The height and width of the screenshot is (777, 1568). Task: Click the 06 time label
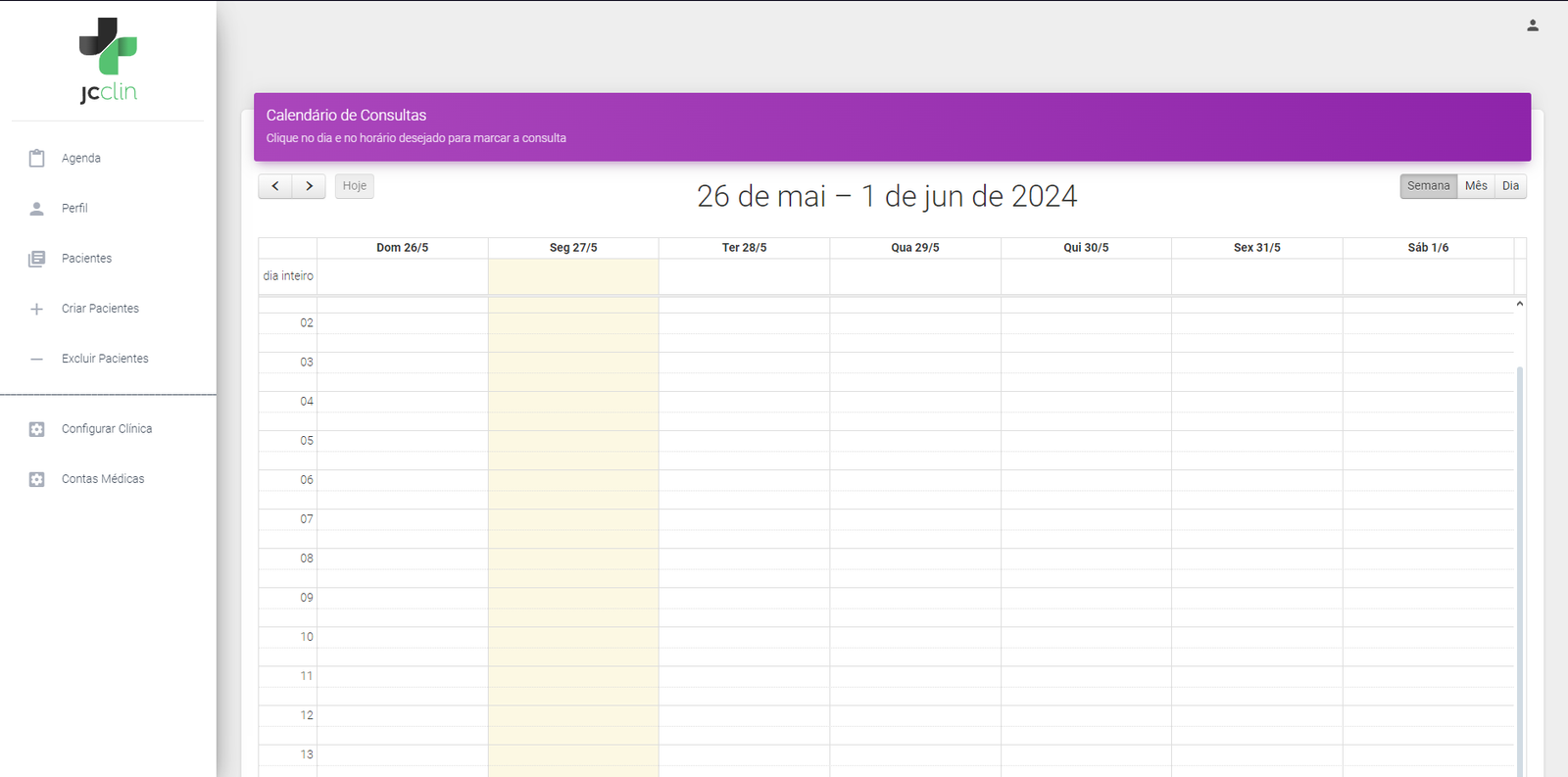click(307, 480)
